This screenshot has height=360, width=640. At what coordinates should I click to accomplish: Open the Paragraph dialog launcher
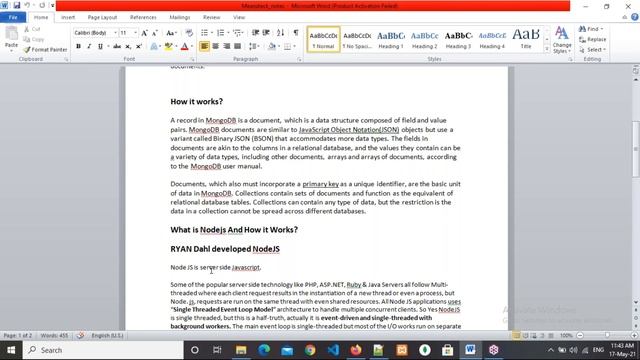point(299,60)
